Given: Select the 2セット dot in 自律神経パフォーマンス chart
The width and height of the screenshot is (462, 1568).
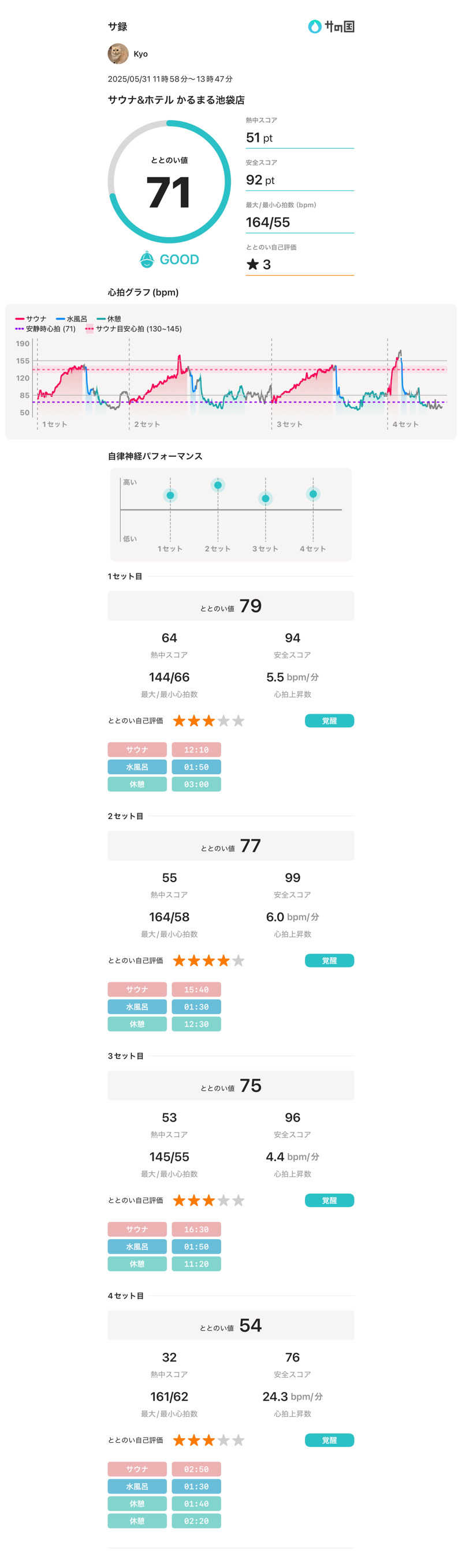Looking at the screenshot, I should (x=218, y=485).
